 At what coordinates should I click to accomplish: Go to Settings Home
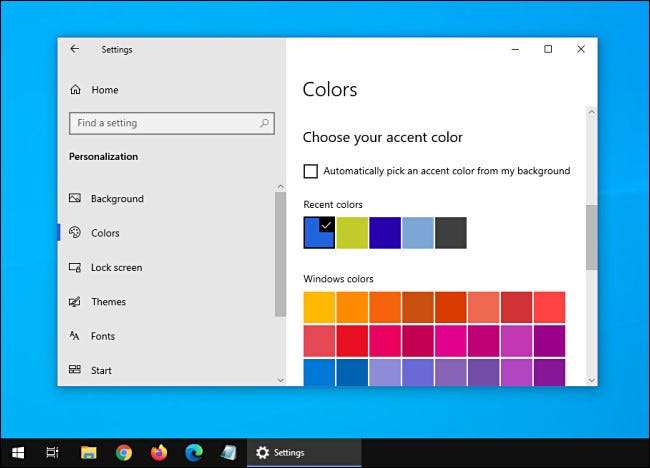tap(104, 90)
